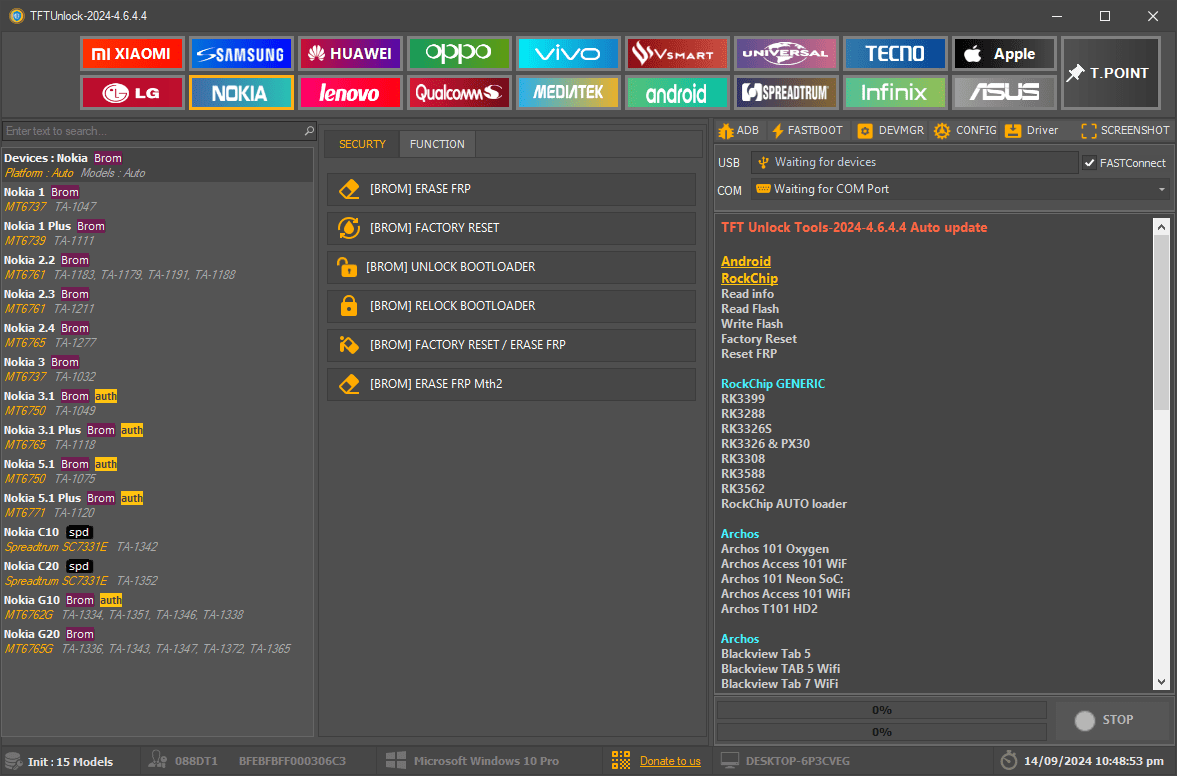The width and height of the screenshot is (1177, 776).
Task: Expand the COM port dropdown
Action: [1161, 189]
